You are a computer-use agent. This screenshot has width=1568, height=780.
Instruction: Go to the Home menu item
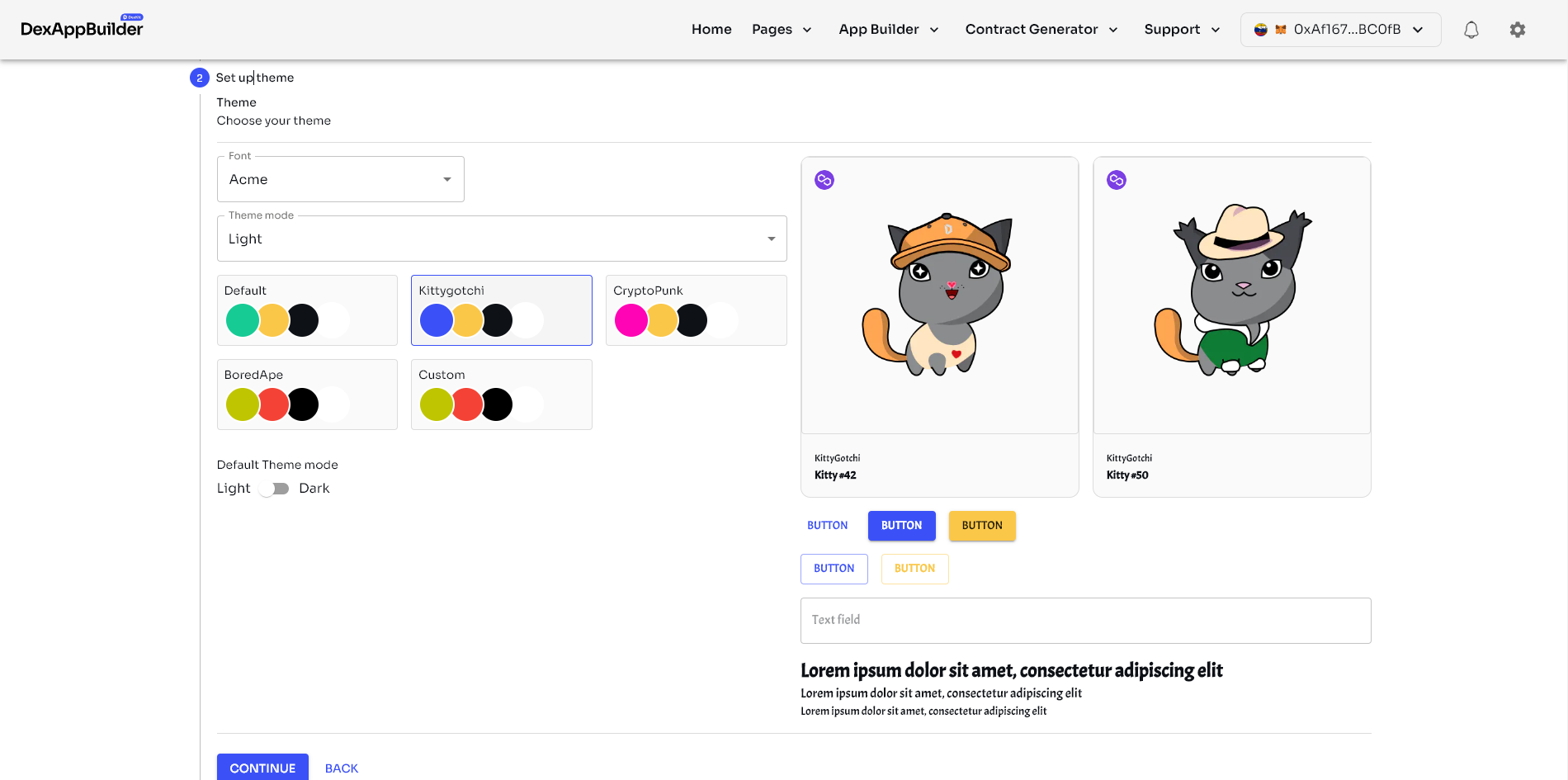pyautogui.click(x=711, y=30)
